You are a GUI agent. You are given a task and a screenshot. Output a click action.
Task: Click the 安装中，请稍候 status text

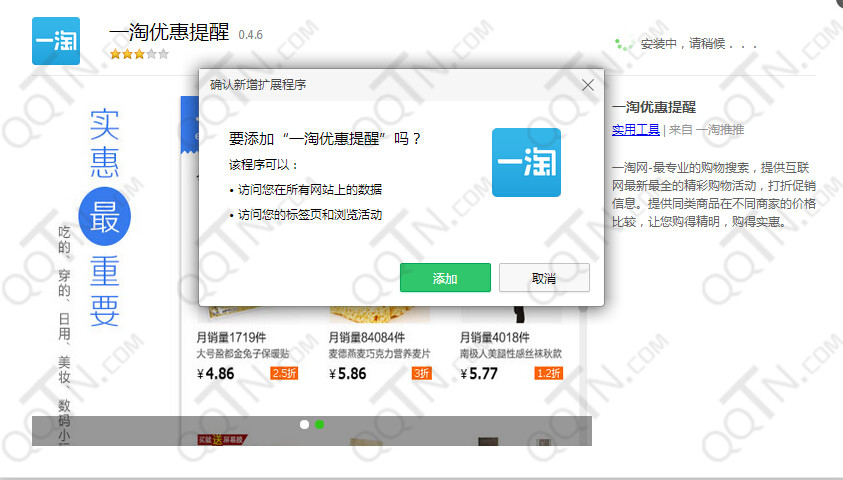tap(699, 44)
